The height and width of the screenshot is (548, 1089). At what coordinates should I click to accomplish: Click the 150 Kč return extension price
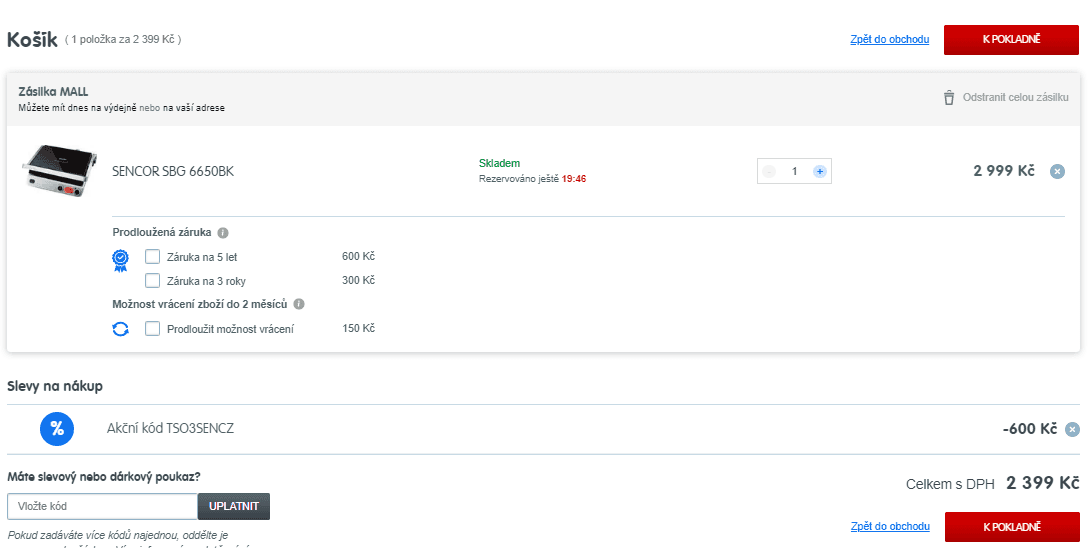point(358,329)
